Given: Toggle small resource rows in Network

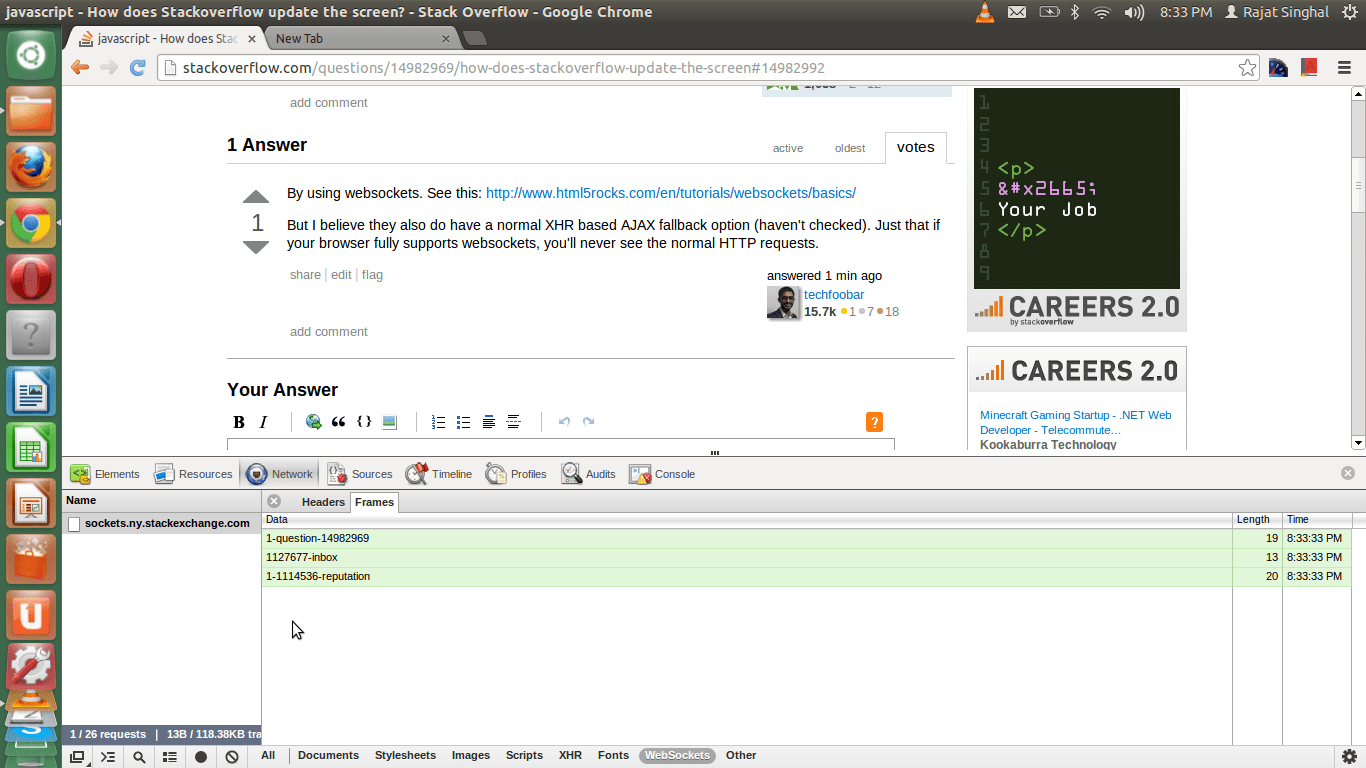Looking at the screenshot, I should 170,757.
